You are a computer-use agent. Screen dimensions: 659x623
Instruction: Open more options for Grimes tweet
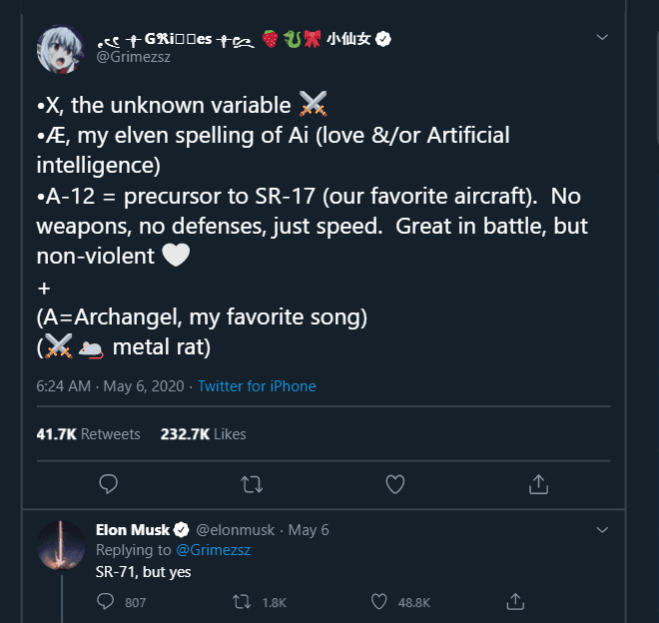602,37
